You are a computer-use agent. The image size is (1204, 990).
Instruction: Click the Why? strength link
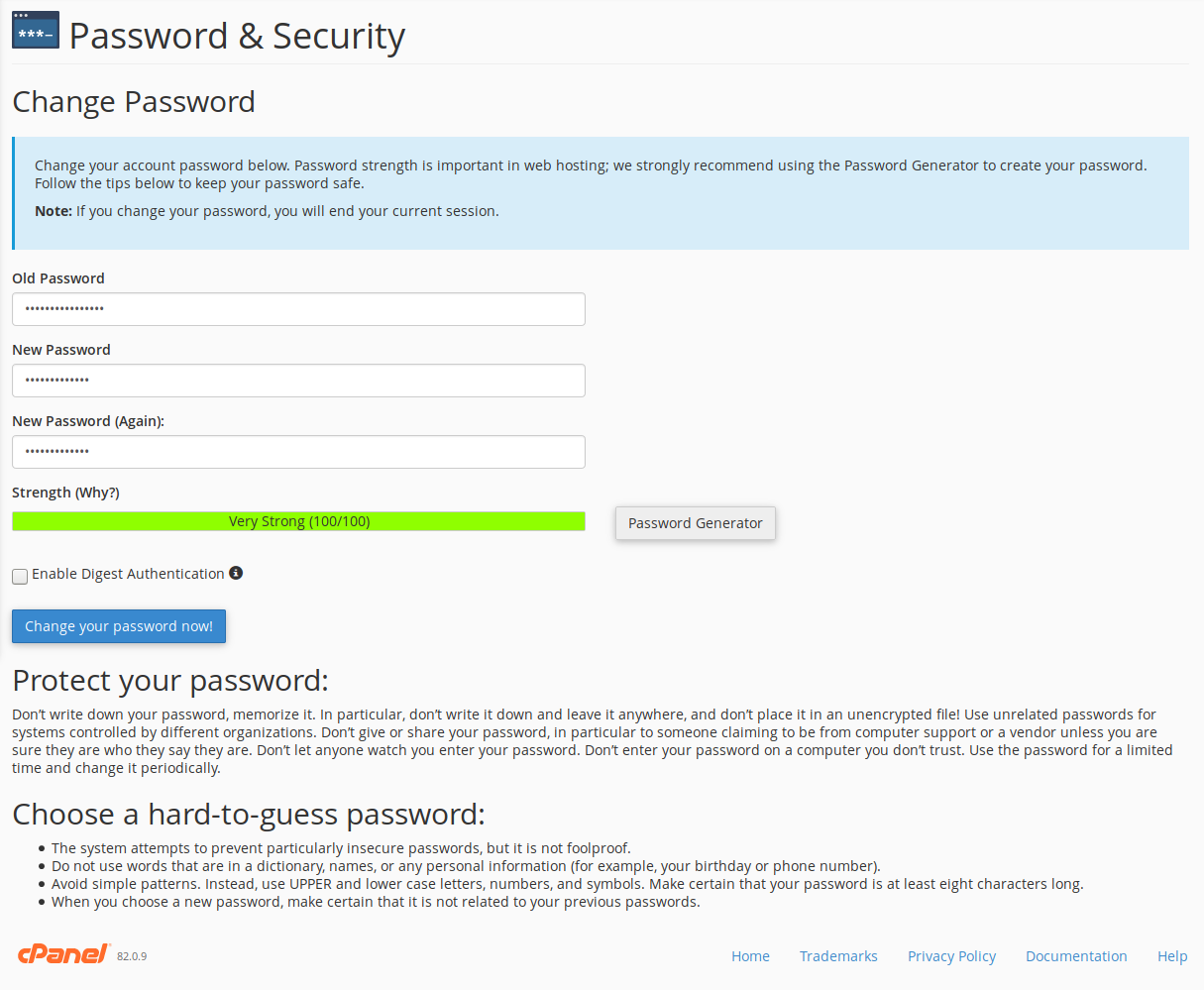pyautogui.click(x=96, y=493)
